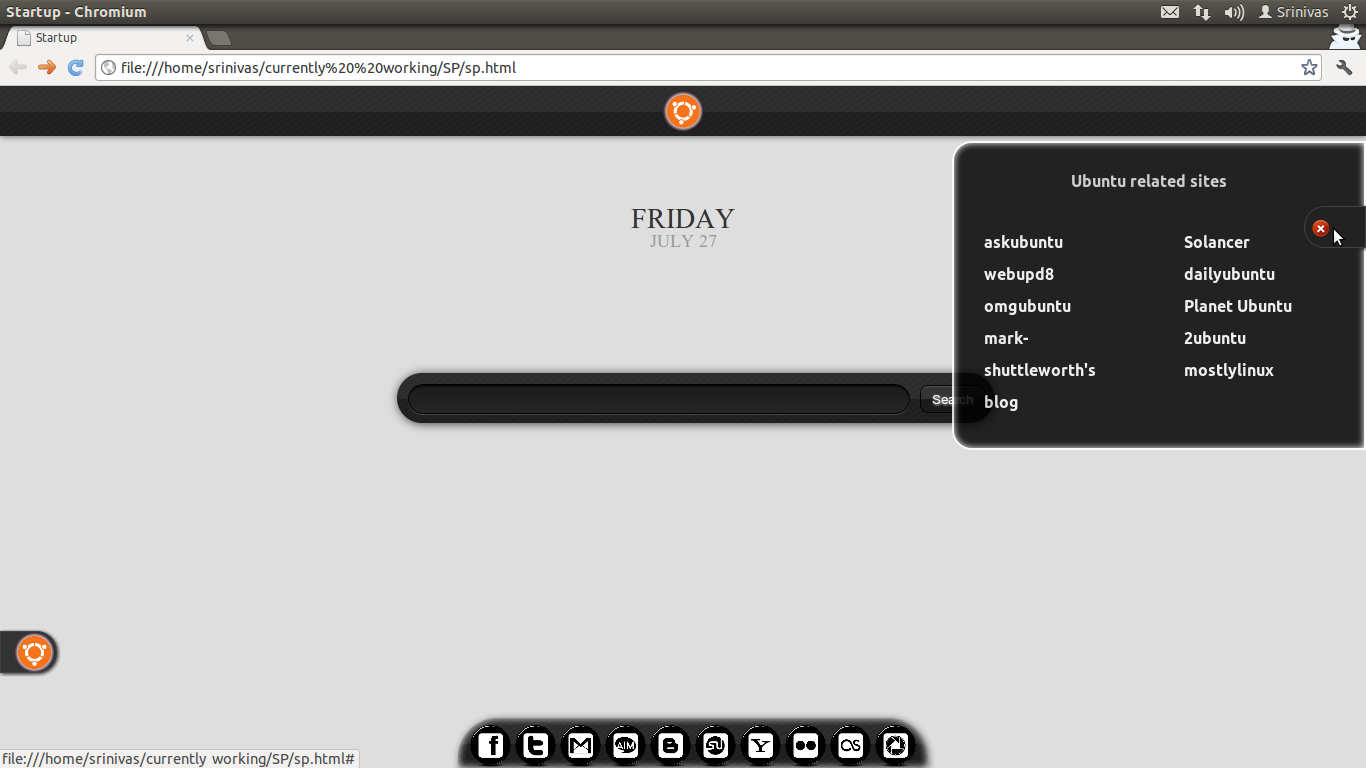The image size is (1366, 768).
Task: Close the Ubuntu related sites panel
Action: coord(1320,228)
